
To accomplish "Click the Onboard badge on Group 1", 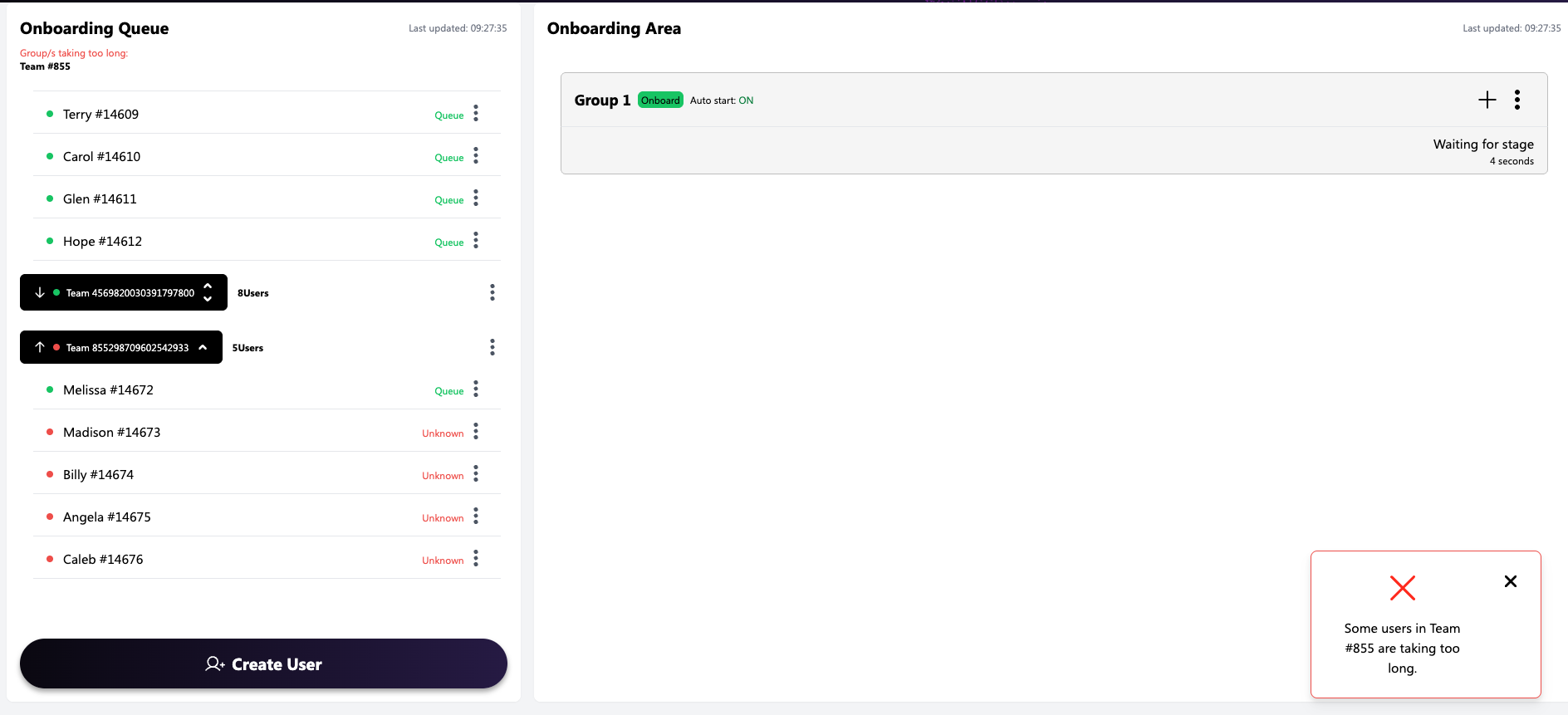I will tap(660, 100).
